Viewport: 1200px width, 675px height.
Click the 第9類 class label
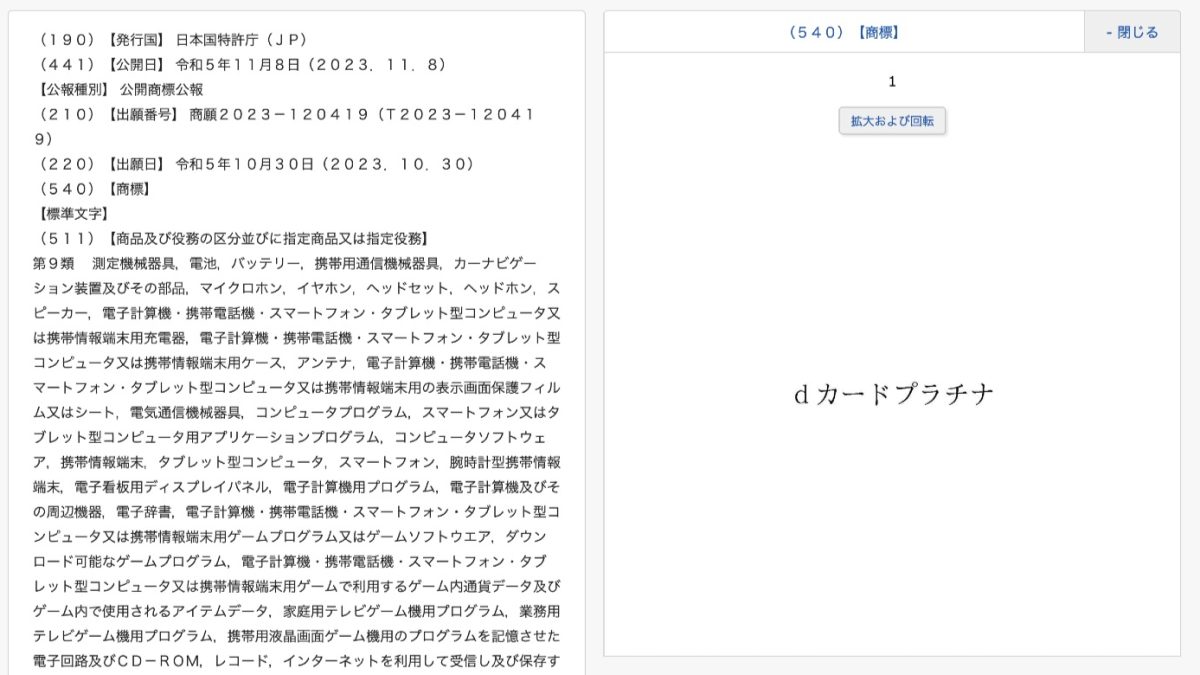point(54,264)
